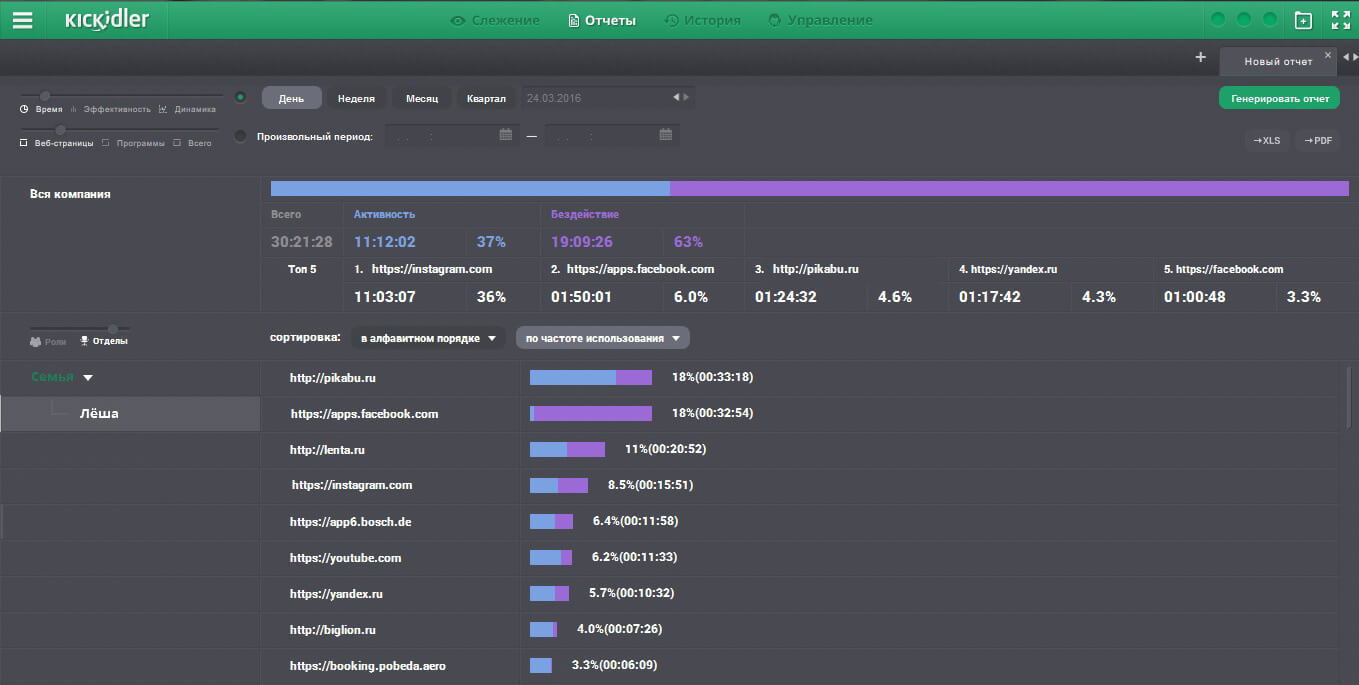Open the Управление tab
The image size is (1359, 685).
point(820,20)
